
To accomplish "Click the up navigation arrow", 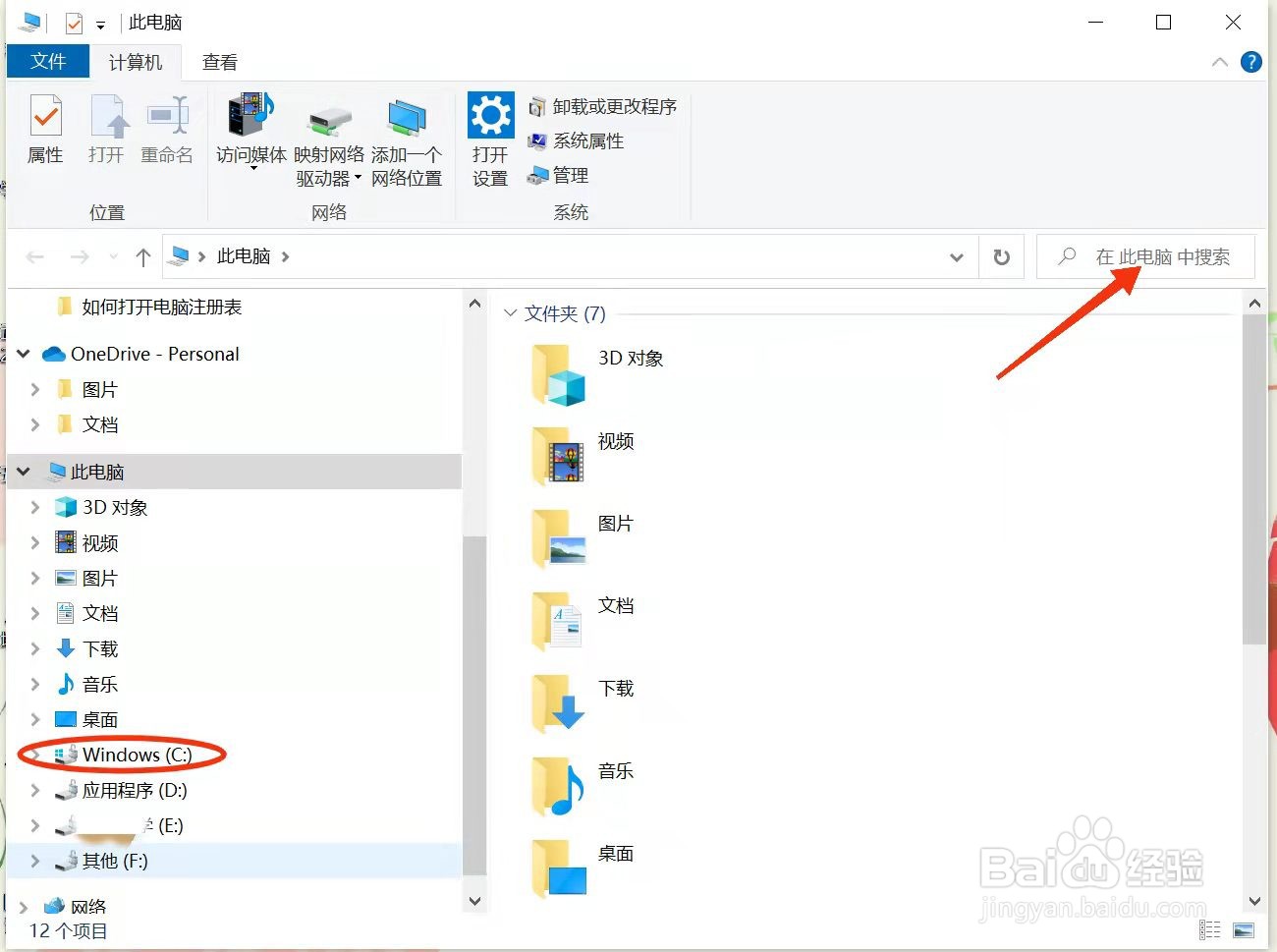I will tap(142, 256).
